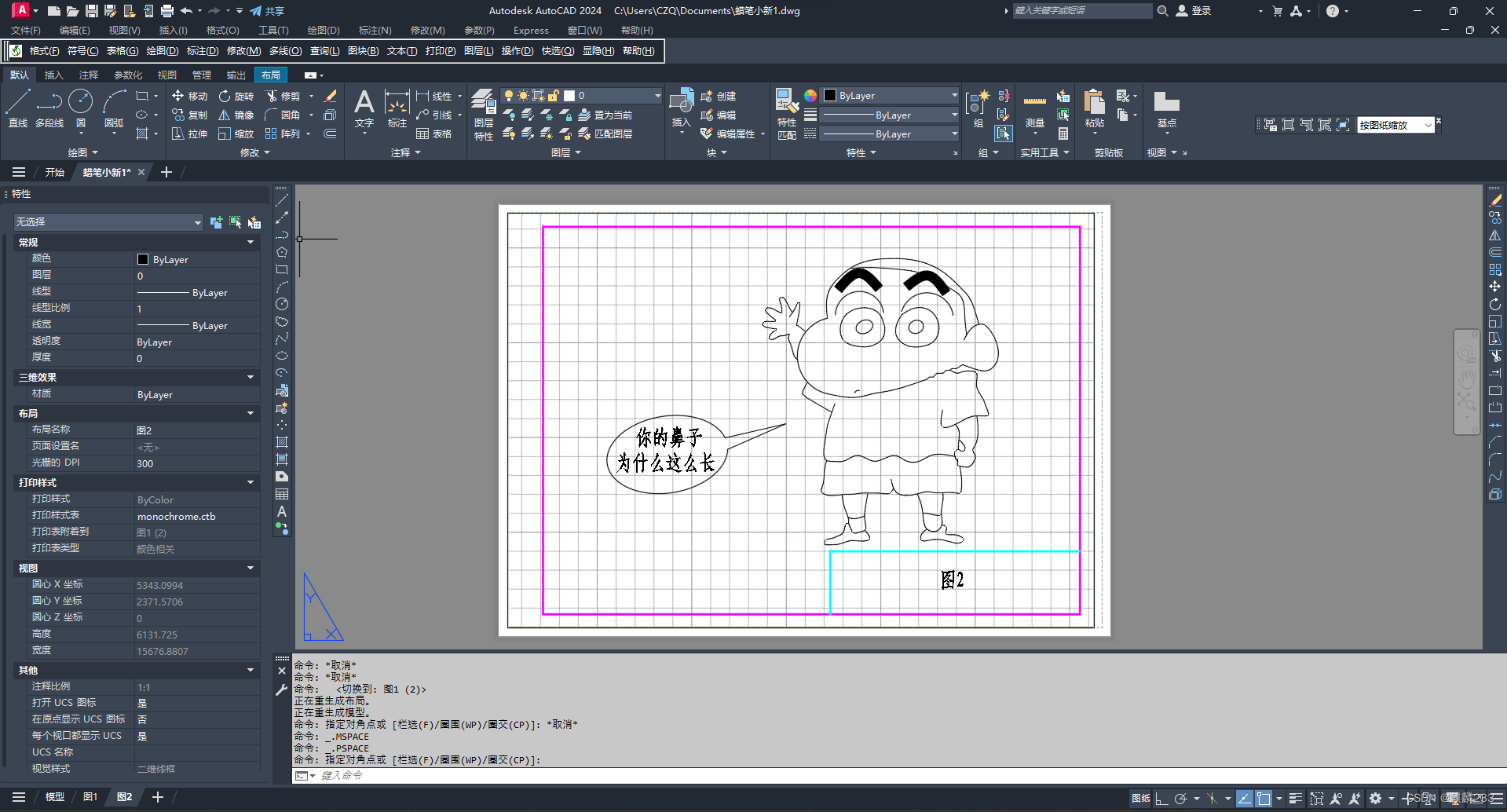Toggle Polar Tracking in status bar
1507x812 pixels.
[x=1180, y=799]
